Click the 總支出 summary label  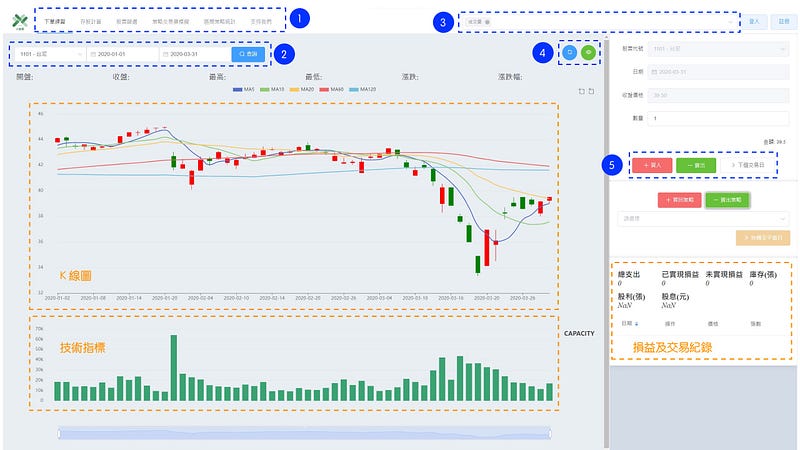(x=629, y=274)
